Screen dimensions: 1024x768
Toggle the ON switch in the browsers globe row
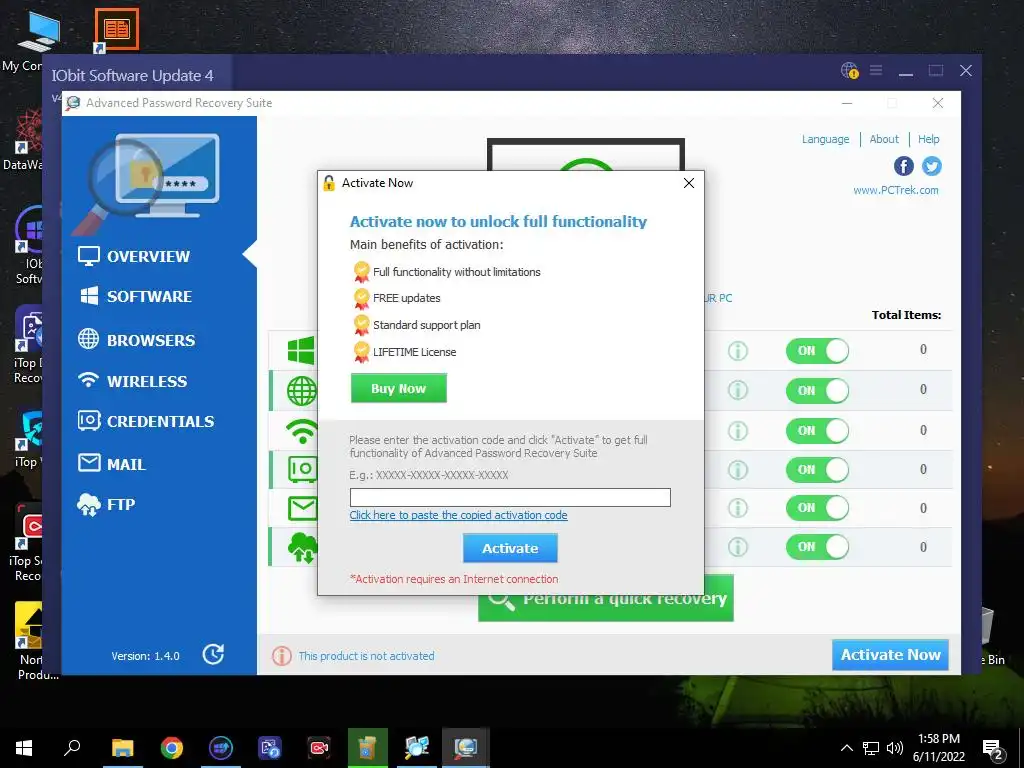pyautogui.click(x=817, y=391)
